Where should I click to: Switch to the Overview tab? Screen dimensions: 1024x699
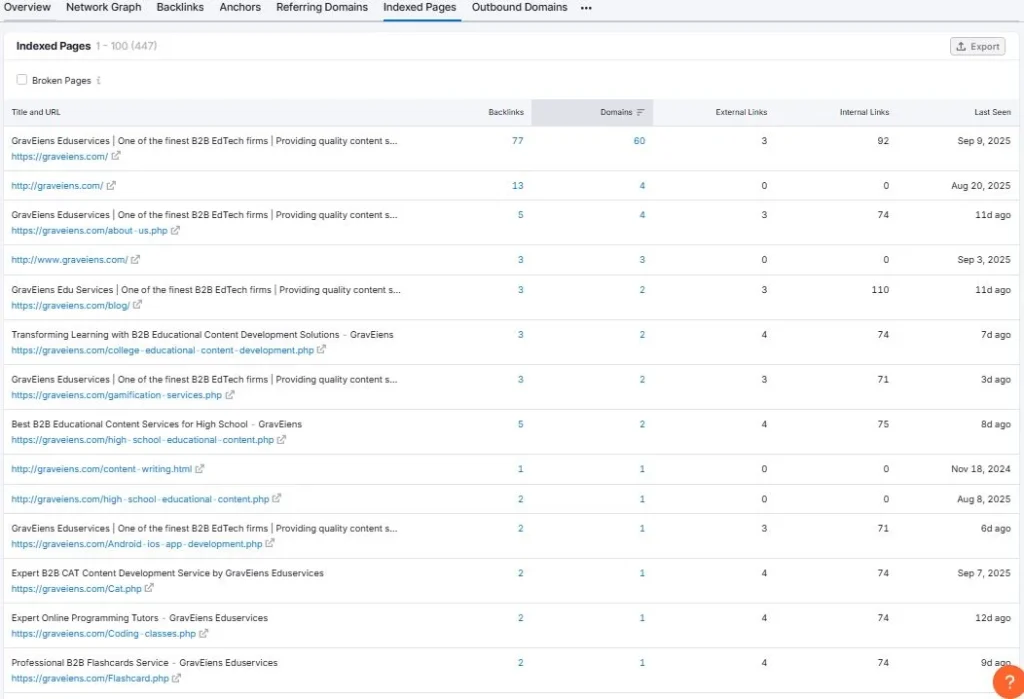pos(27,7)
